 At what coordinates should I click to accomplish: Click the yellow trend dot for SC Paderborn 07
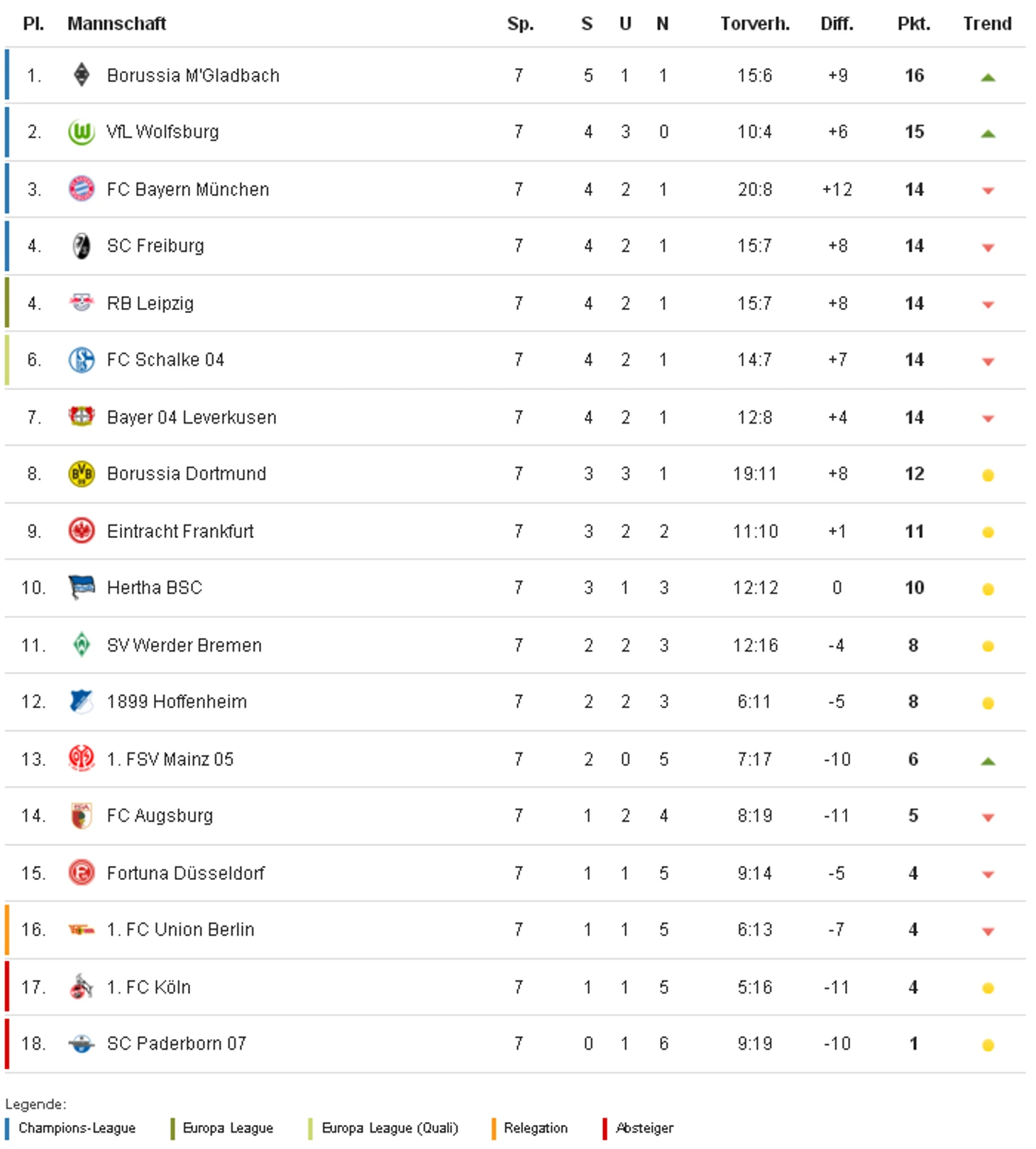click(988, 1045)
